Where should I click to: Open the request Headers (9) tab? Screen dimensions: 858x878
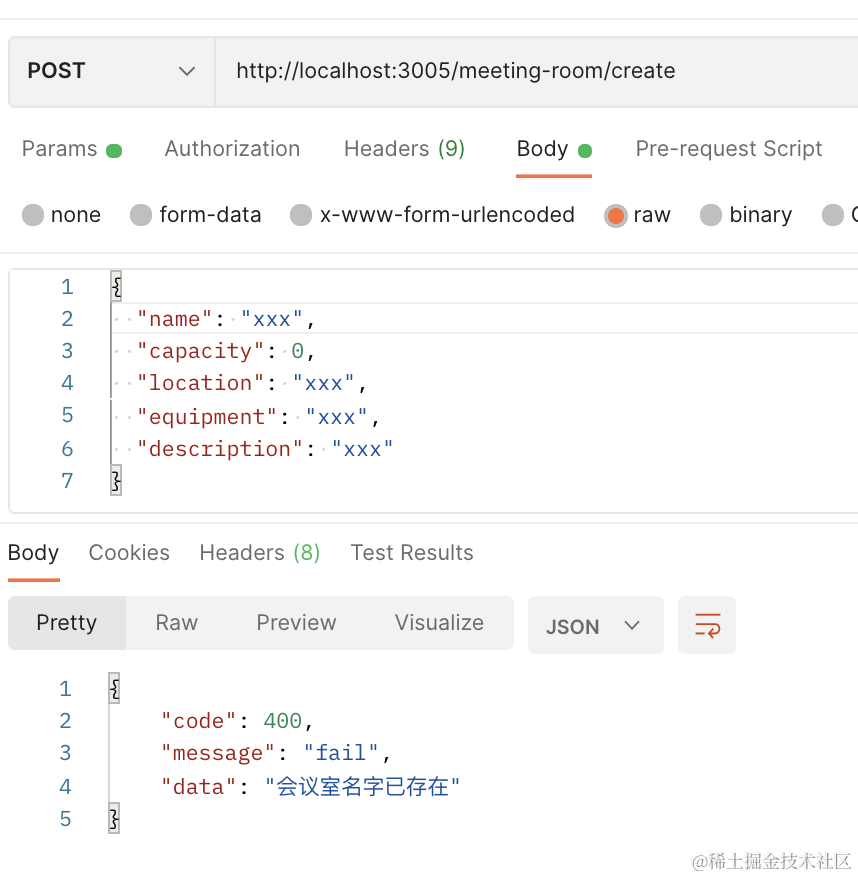[404, 149]
